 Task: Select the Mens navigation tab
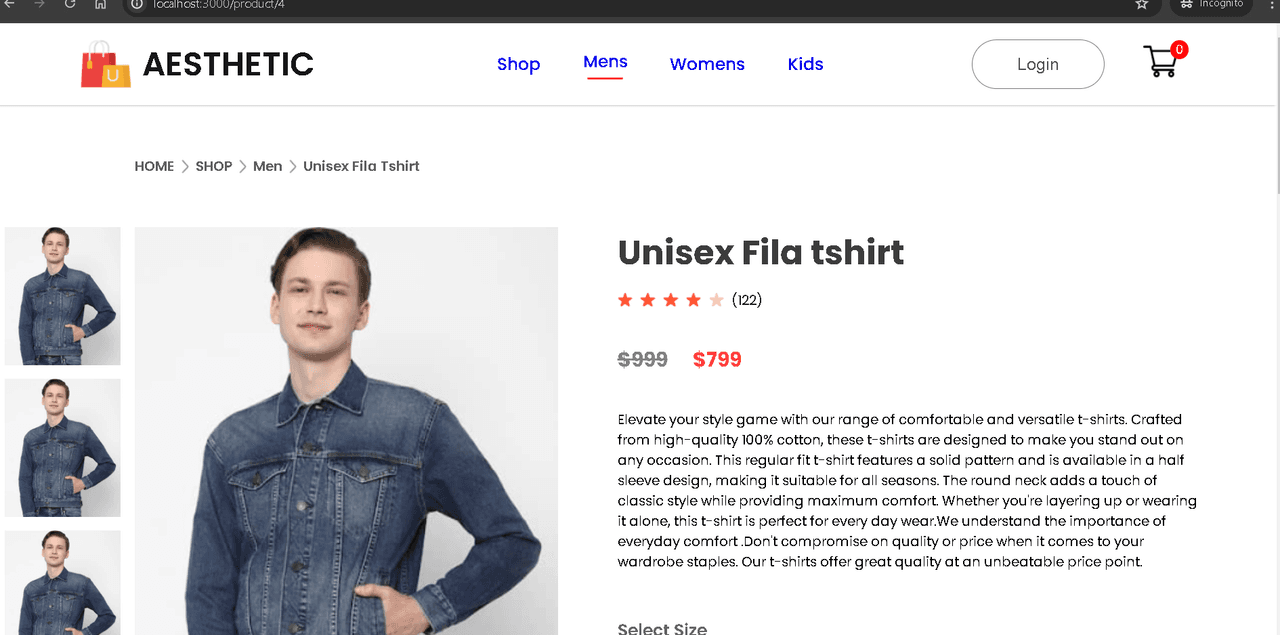(605, 62)
